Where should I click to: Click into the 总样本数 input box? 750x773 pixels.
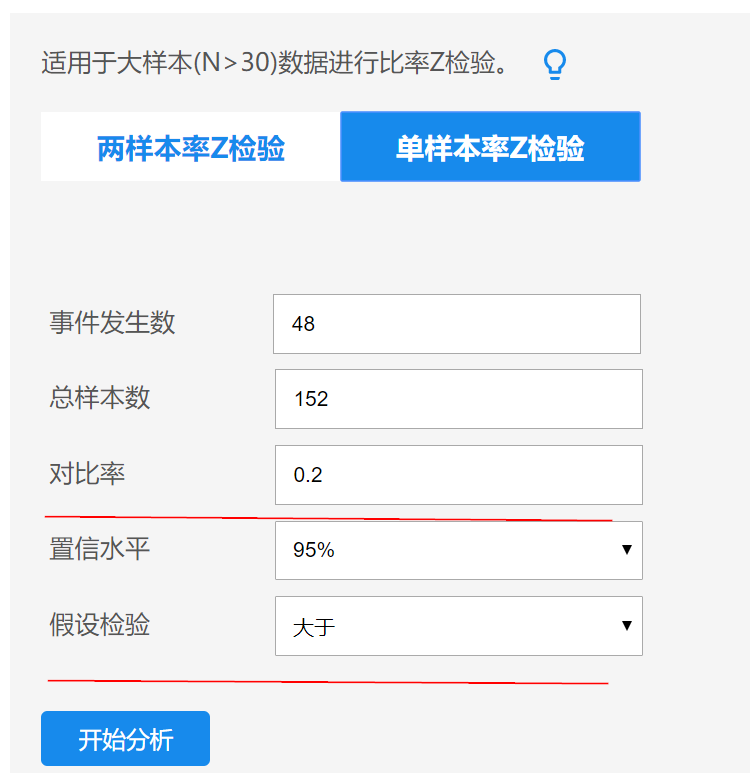(x=458, y=399)
